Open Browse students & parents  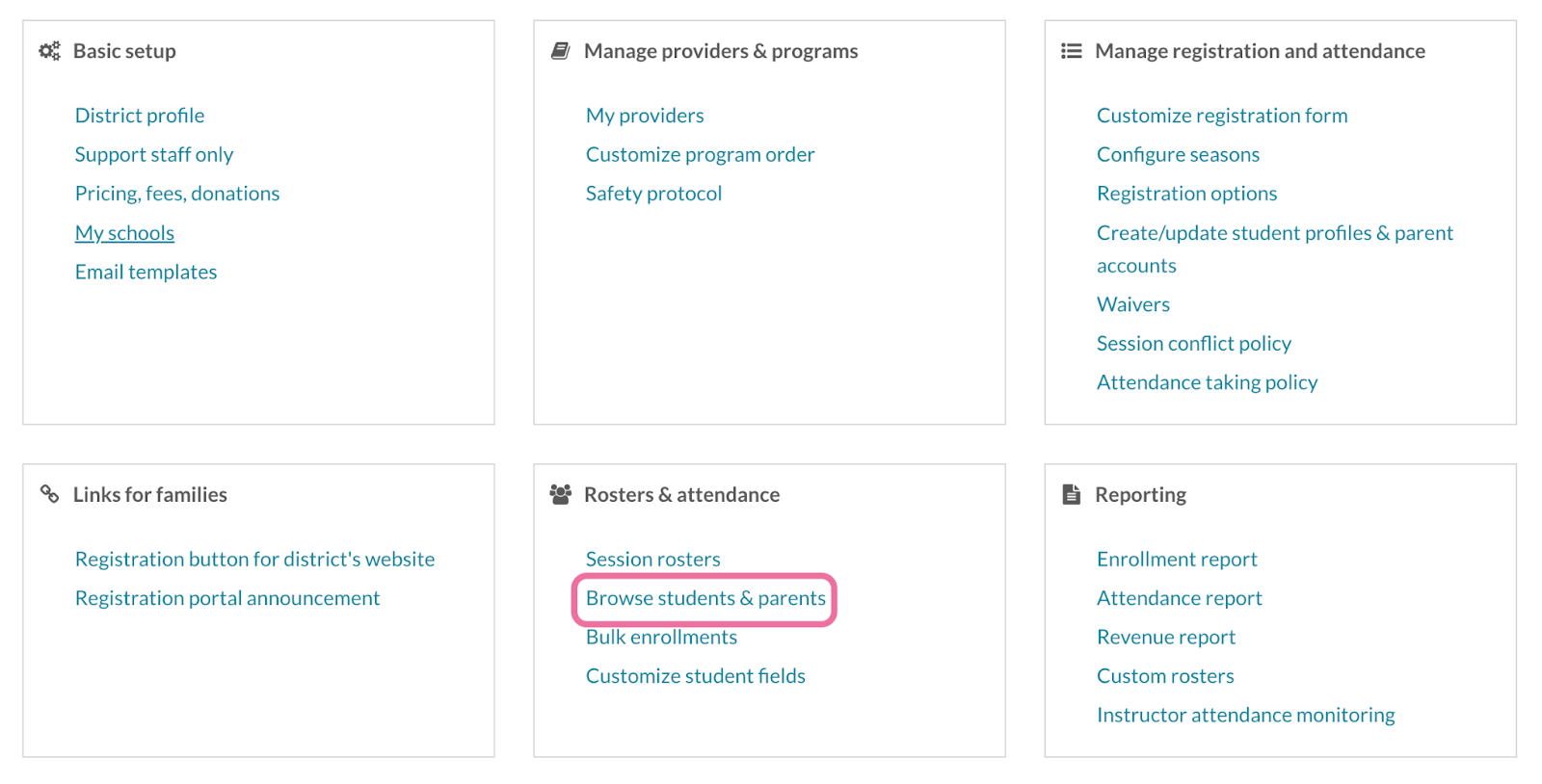[x=705, y=598]
